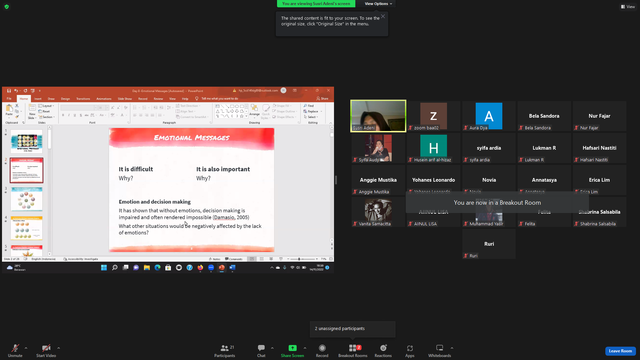This screenshot has width=640, height=360.
Task: Start Video in Zoom toolbar
Action: (46, 351)
